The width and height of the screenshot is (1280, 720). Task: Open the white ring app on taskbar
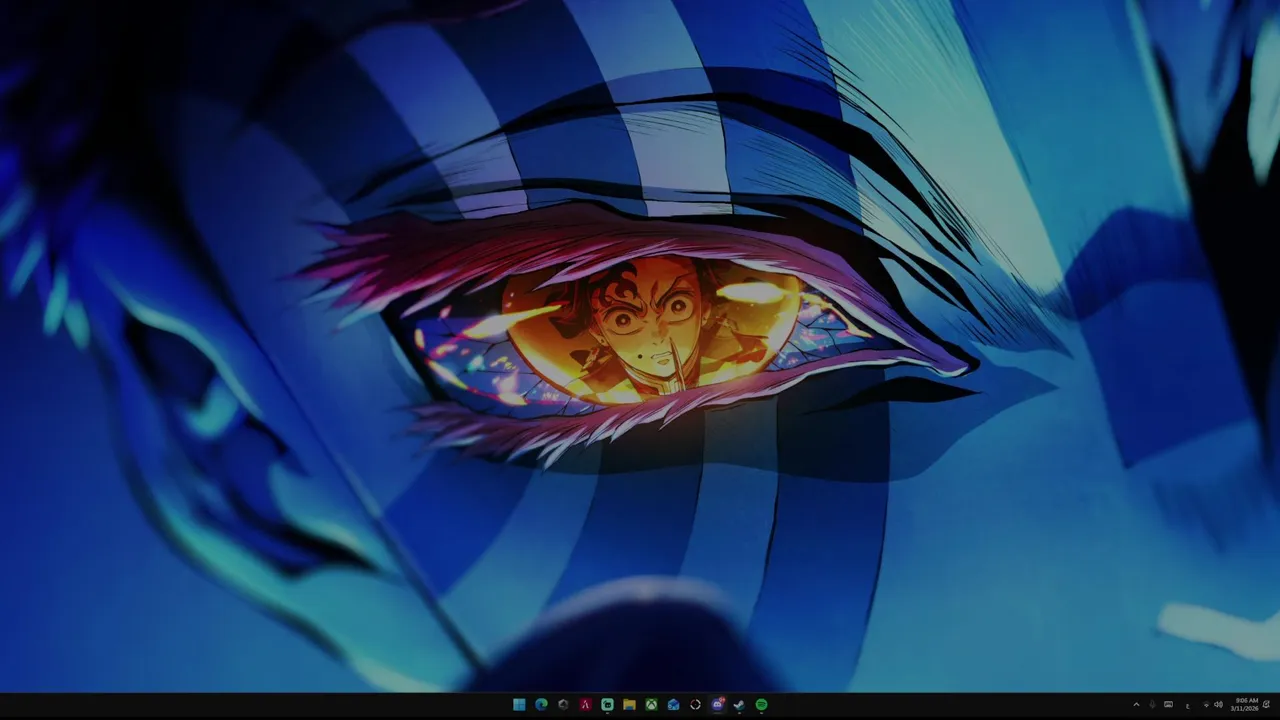pyautogui.click(x=695, y=704)
